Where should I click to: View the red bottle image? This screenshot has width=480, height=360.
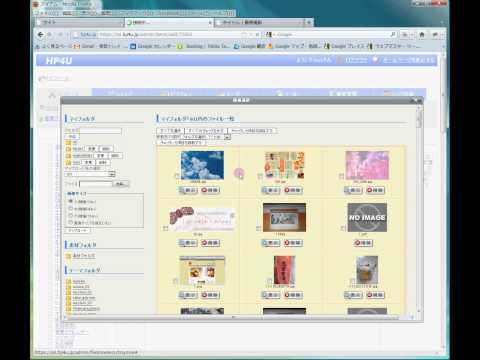pyautogui.click(x=271, y=295)
